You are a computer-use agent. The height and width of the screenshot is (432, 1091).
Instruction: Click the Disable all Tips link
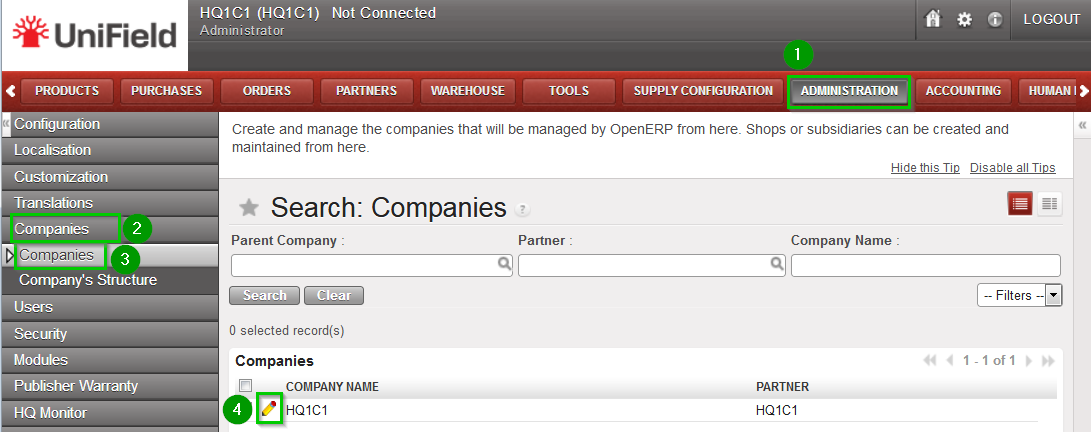[1012, 168]
